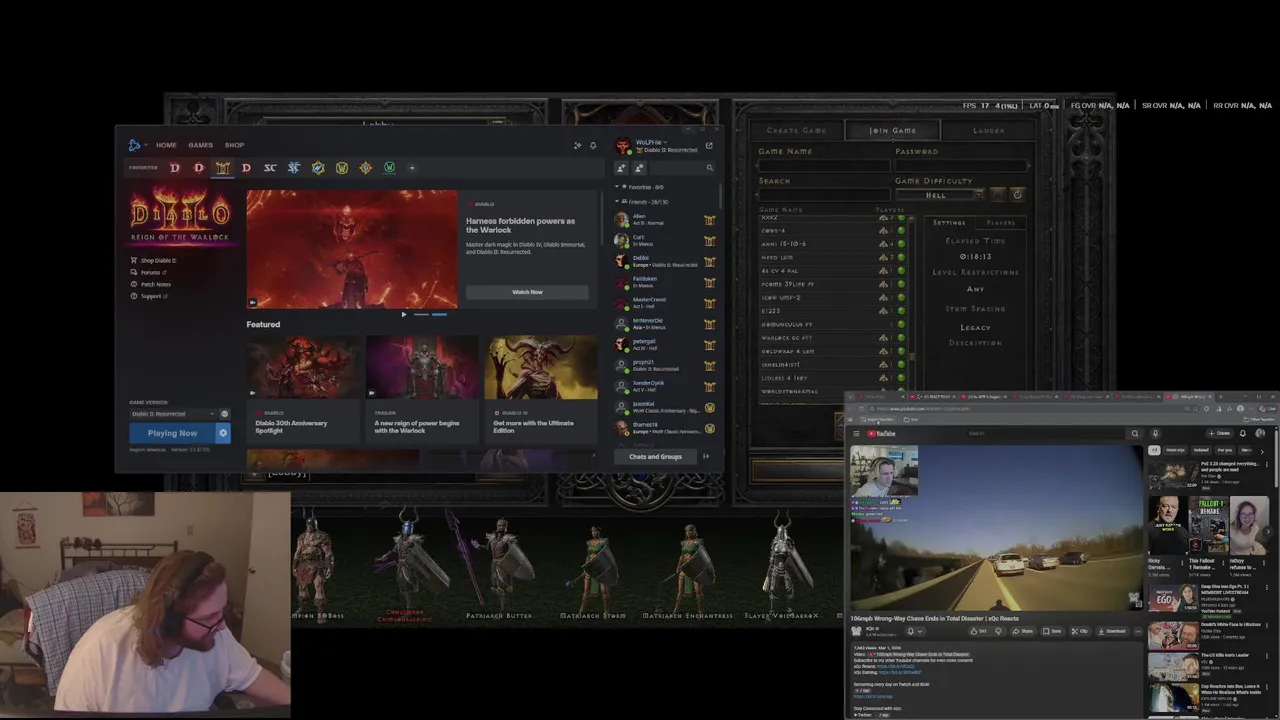
Task: Click the What's New sparkle icon in Battle.net
Action: point(577,145)
